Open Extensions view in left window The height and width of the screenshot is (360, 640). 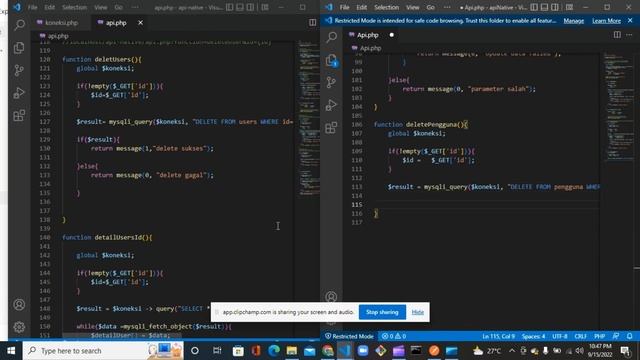pos(19,116)
